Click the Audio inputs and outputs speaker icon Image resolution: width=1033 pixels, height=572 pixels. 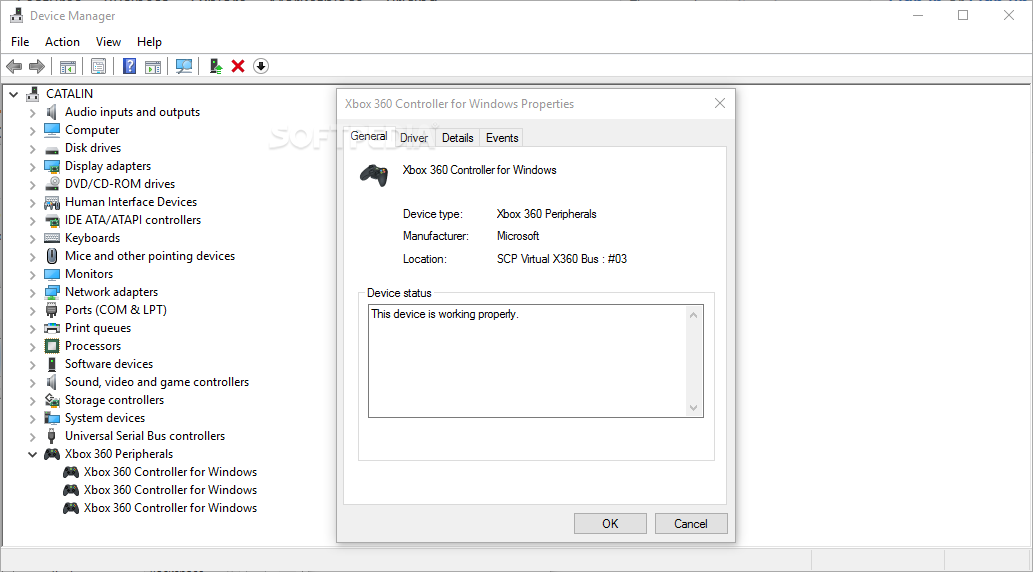[x=51, y=112]
